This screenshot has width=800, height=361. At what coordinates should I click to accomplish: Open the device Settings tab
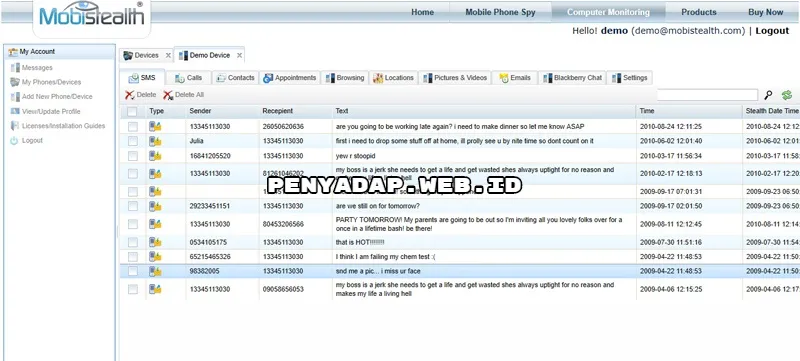[x=629, y=78]
